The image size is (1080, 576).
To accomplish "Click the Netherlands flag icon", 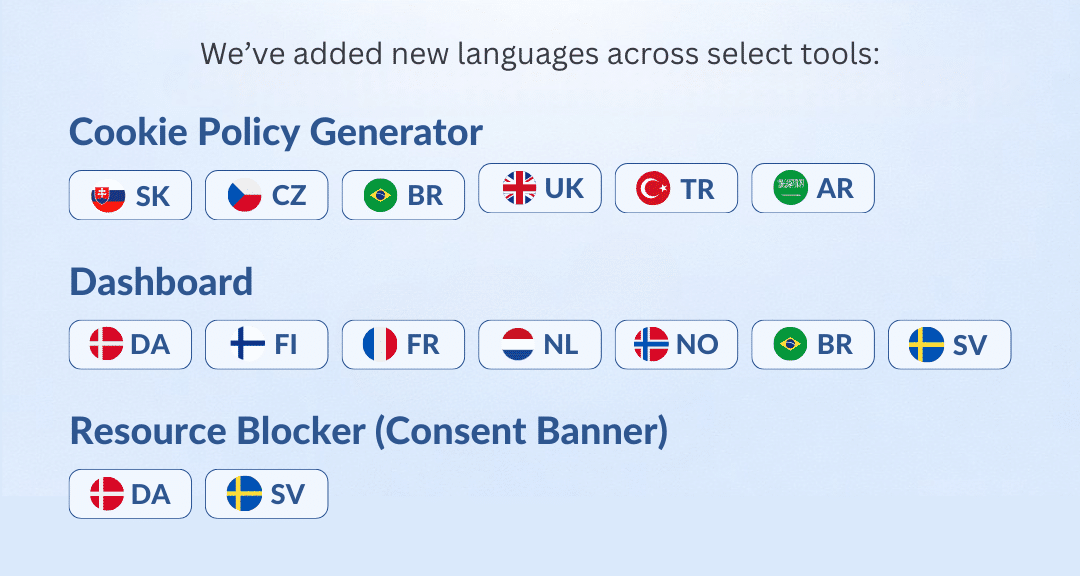I will coord(518,345).
